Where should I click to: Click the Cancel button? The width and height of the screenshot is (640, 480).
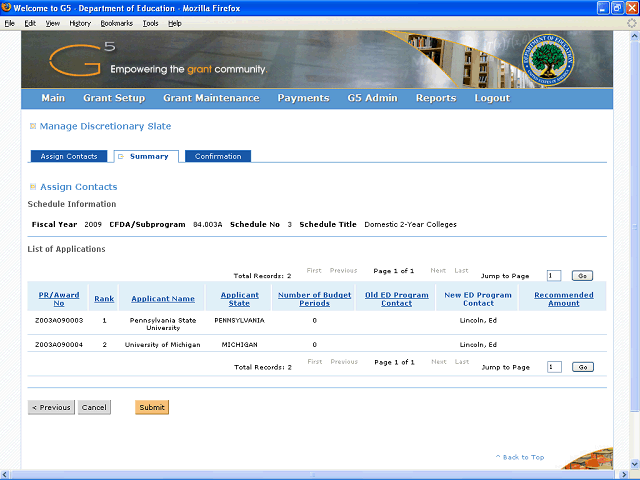94,407
